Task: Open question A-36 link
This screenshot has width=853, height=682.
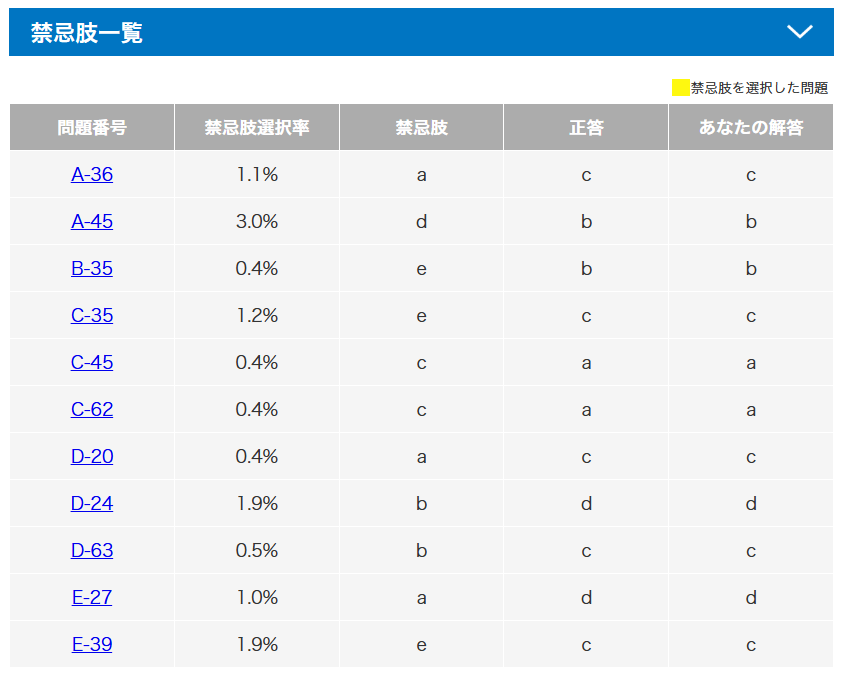Action: [x=92, y=175]
